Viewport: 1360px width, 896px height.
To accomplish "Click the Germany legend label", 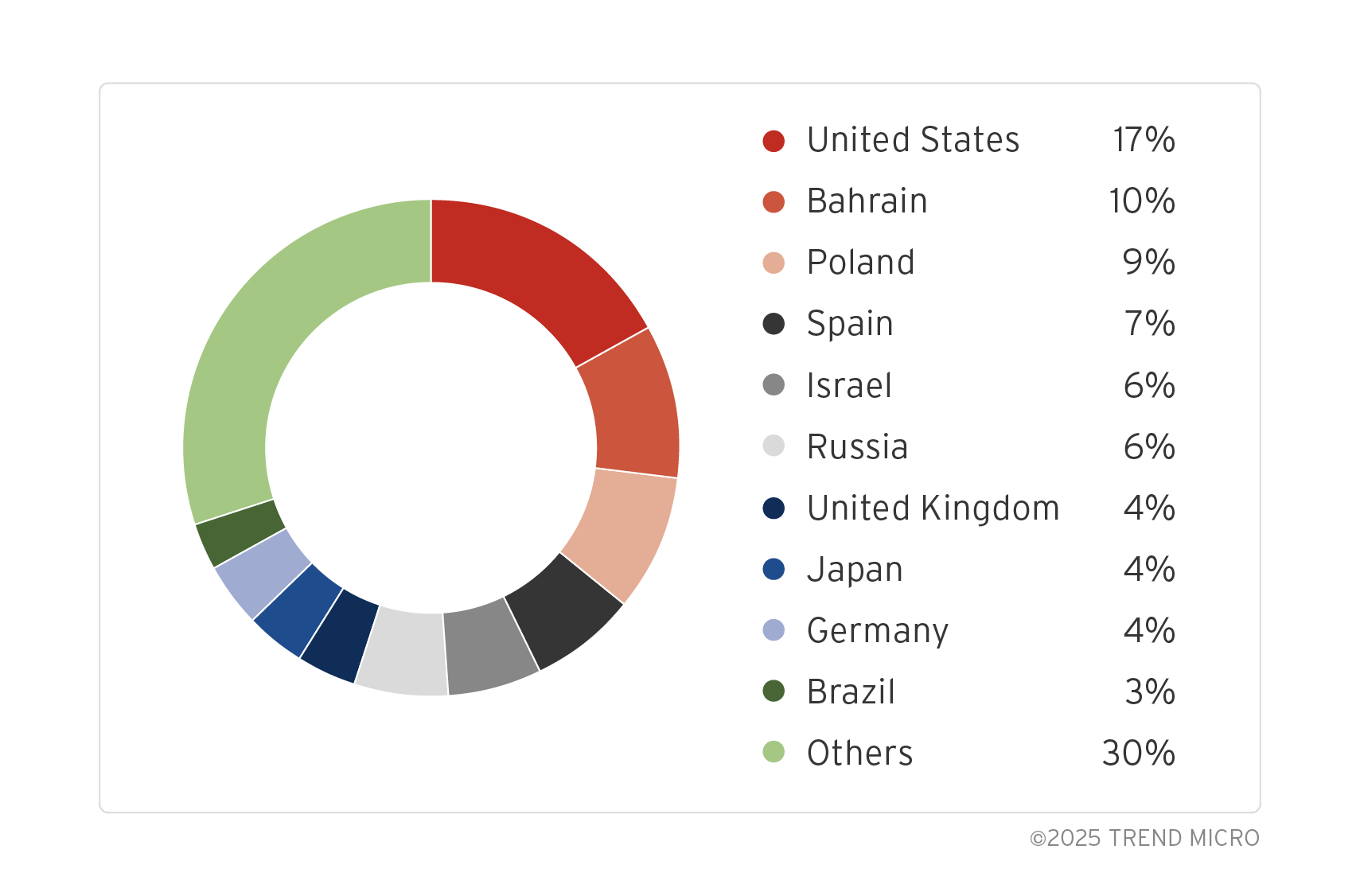I will [878, 631].
